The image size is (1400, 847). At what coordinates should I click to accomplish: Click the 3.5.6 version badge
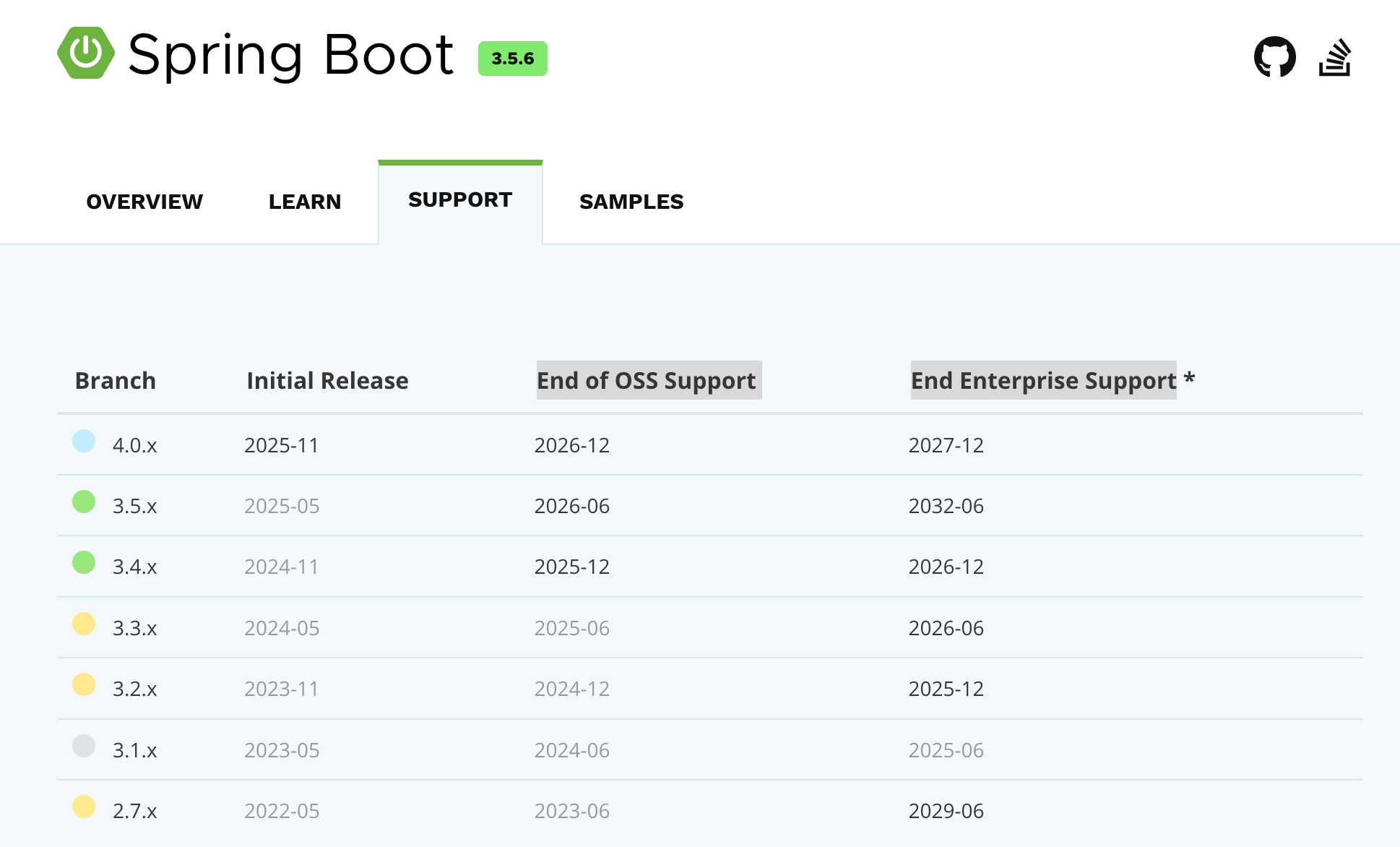(512, 59)
